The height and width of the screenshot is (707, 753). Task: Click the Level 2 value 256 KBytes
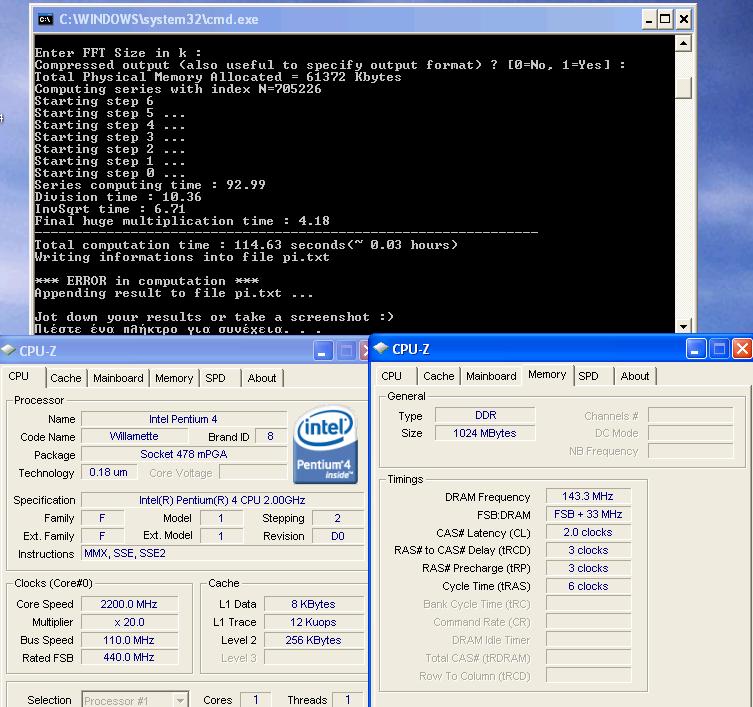(314, 640)
